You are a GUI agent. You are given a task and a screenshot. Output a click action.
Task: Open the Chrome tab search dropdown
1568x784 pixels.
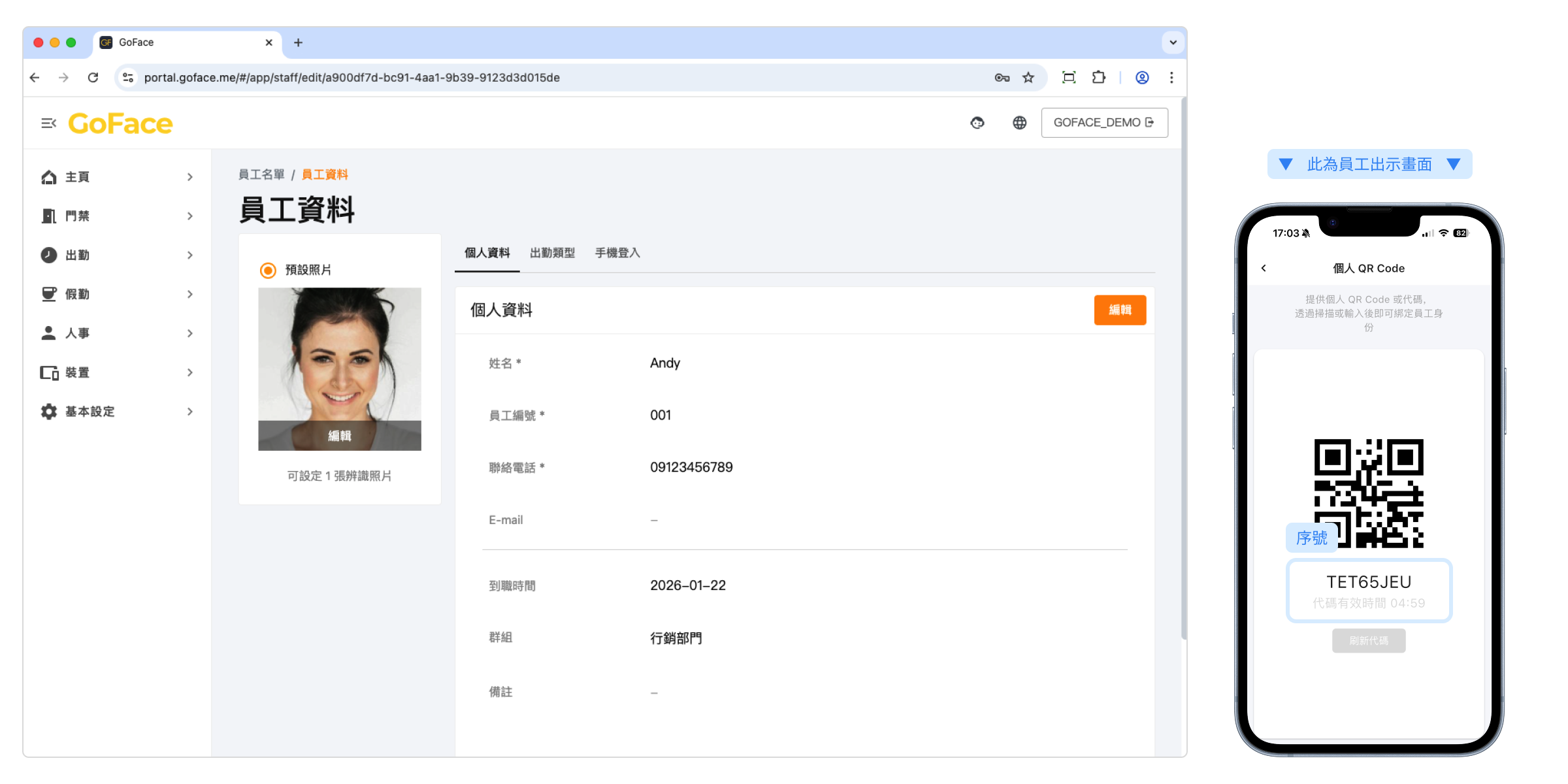point(1173,42)
